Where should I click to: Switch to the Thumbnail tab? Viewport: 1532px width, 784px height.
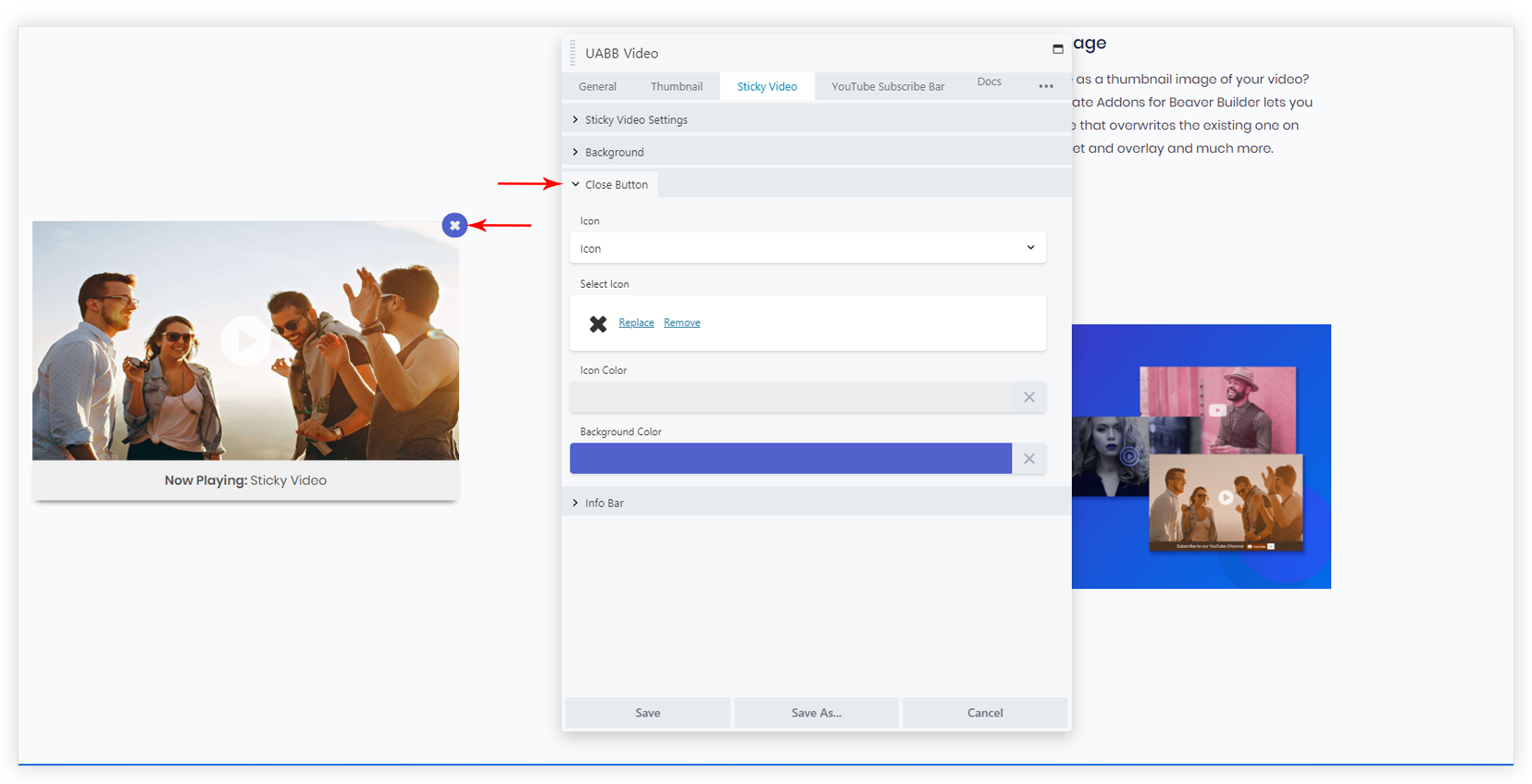pos(676,86)
